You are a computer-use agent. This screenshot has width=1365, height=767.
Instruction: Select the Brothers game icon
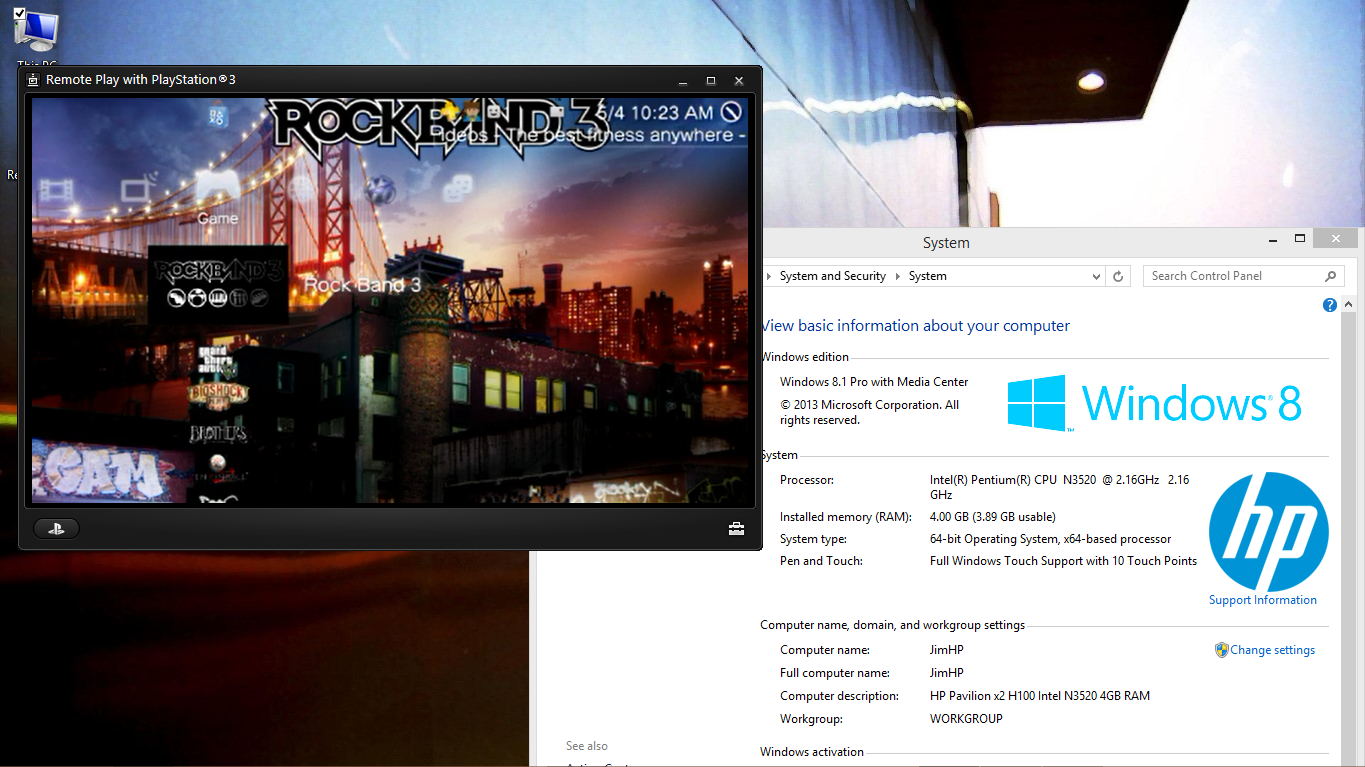(x=218, y=433)
